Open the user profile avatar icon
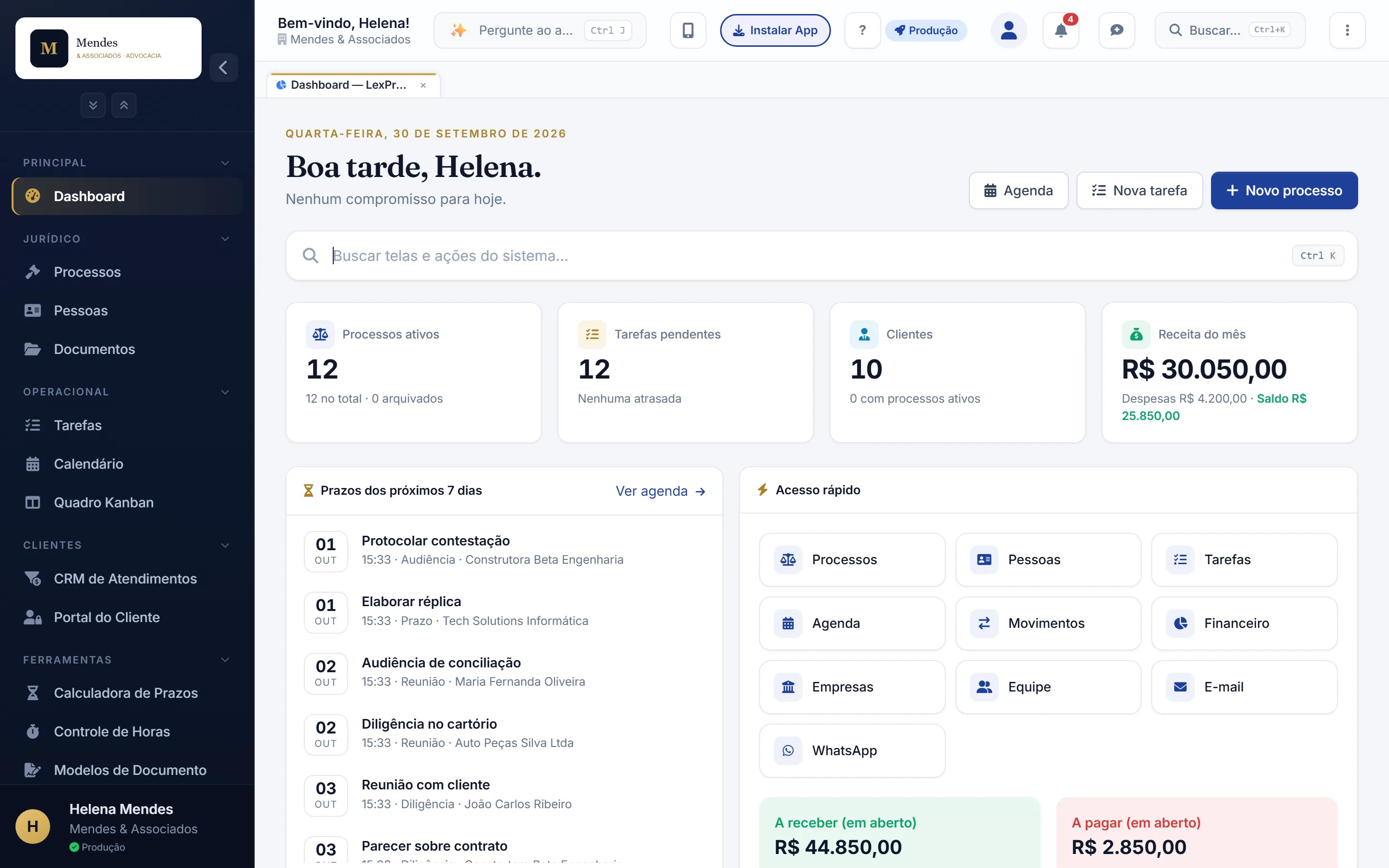Screen dimensions: 1389x868 tap(1008, 30)
